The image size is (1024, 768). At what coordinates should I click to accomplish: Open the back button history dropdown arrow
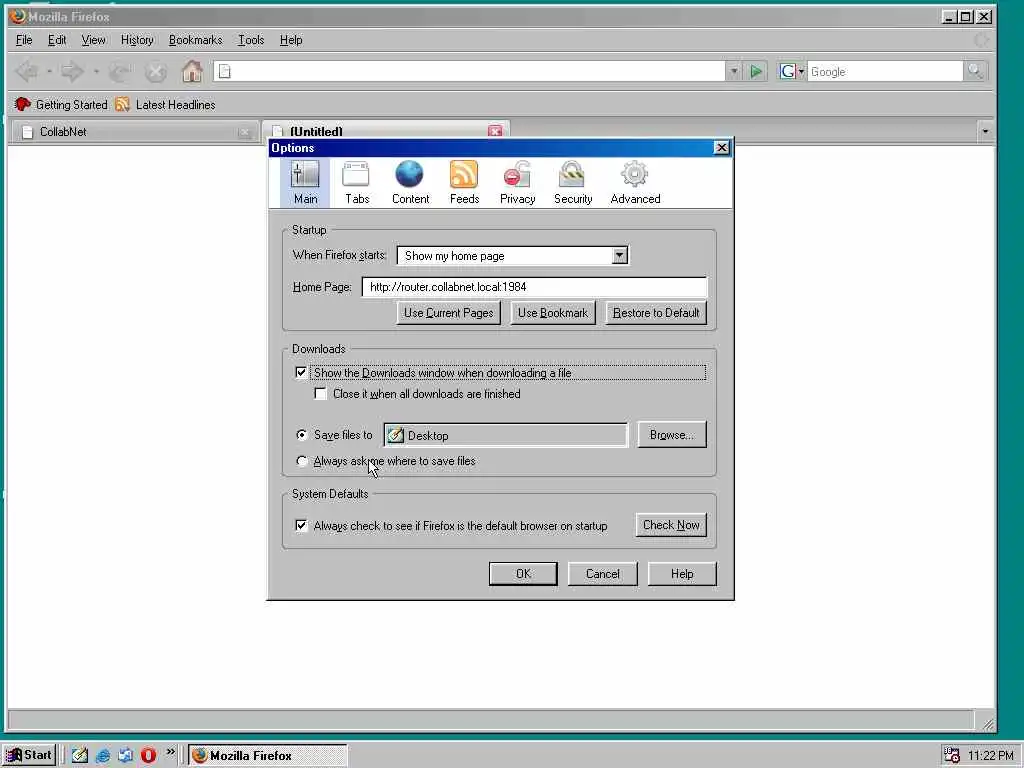pyautogui.click(x=49, y=71)
